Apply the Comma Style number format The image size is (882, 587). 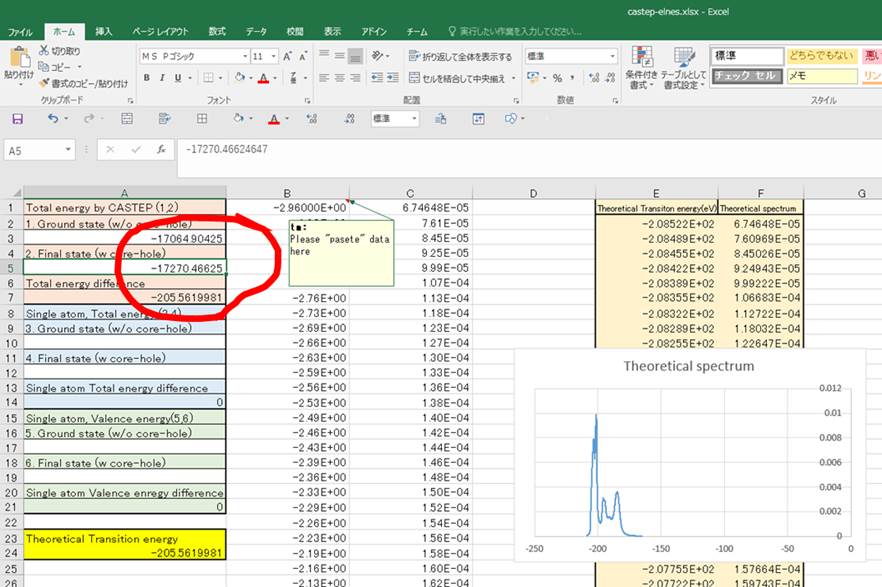coord(573,78)
